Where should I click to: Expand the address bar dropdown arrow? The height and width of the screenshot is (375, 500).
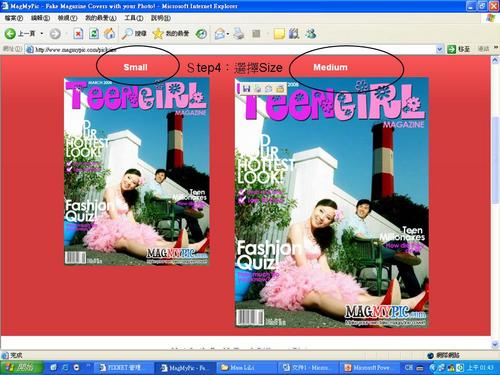click(x=440, y=49)
